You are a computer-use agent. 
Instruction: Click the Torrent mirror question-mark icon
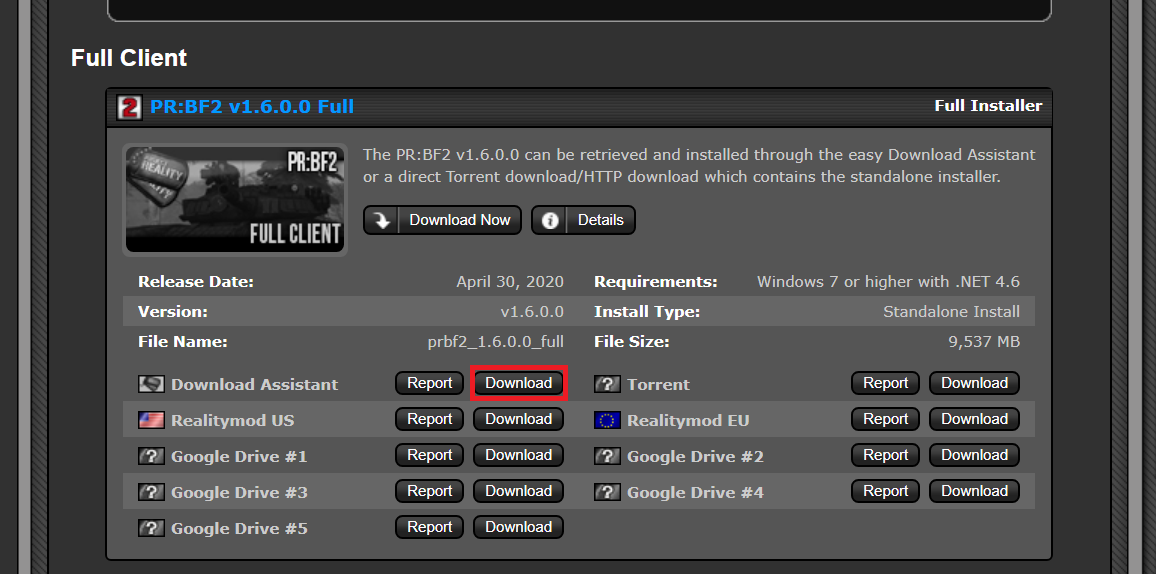tap(607, 384)
